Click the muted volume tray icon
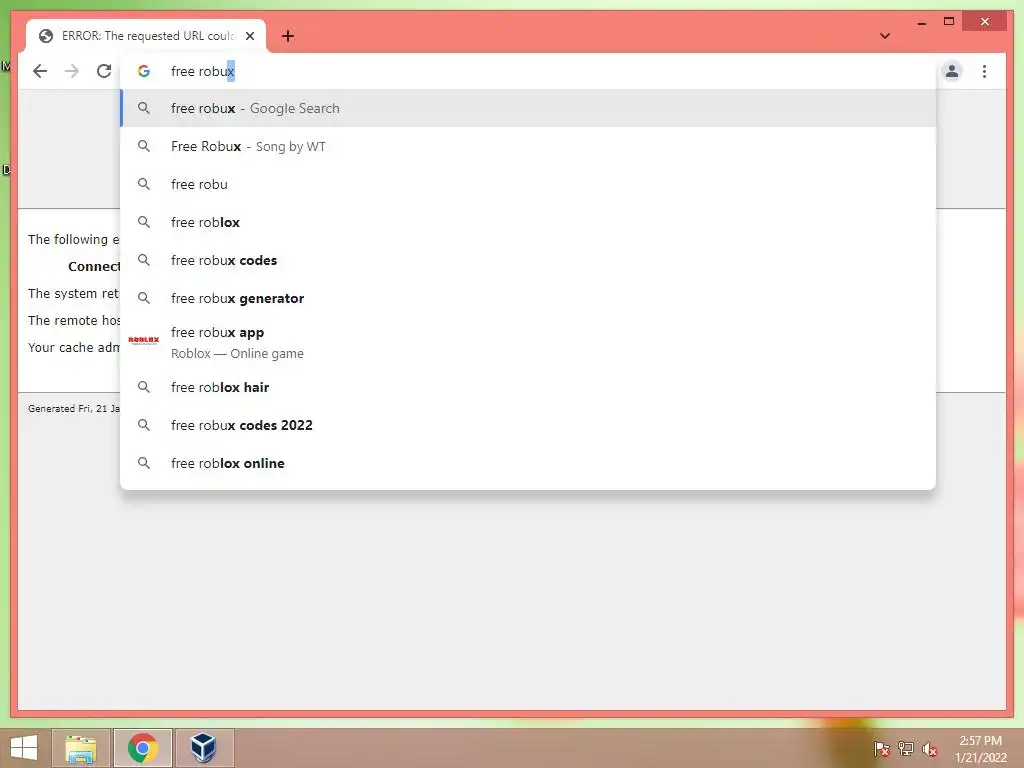Viewport: 1024px width, 768px height. click(x=929, y=748)
